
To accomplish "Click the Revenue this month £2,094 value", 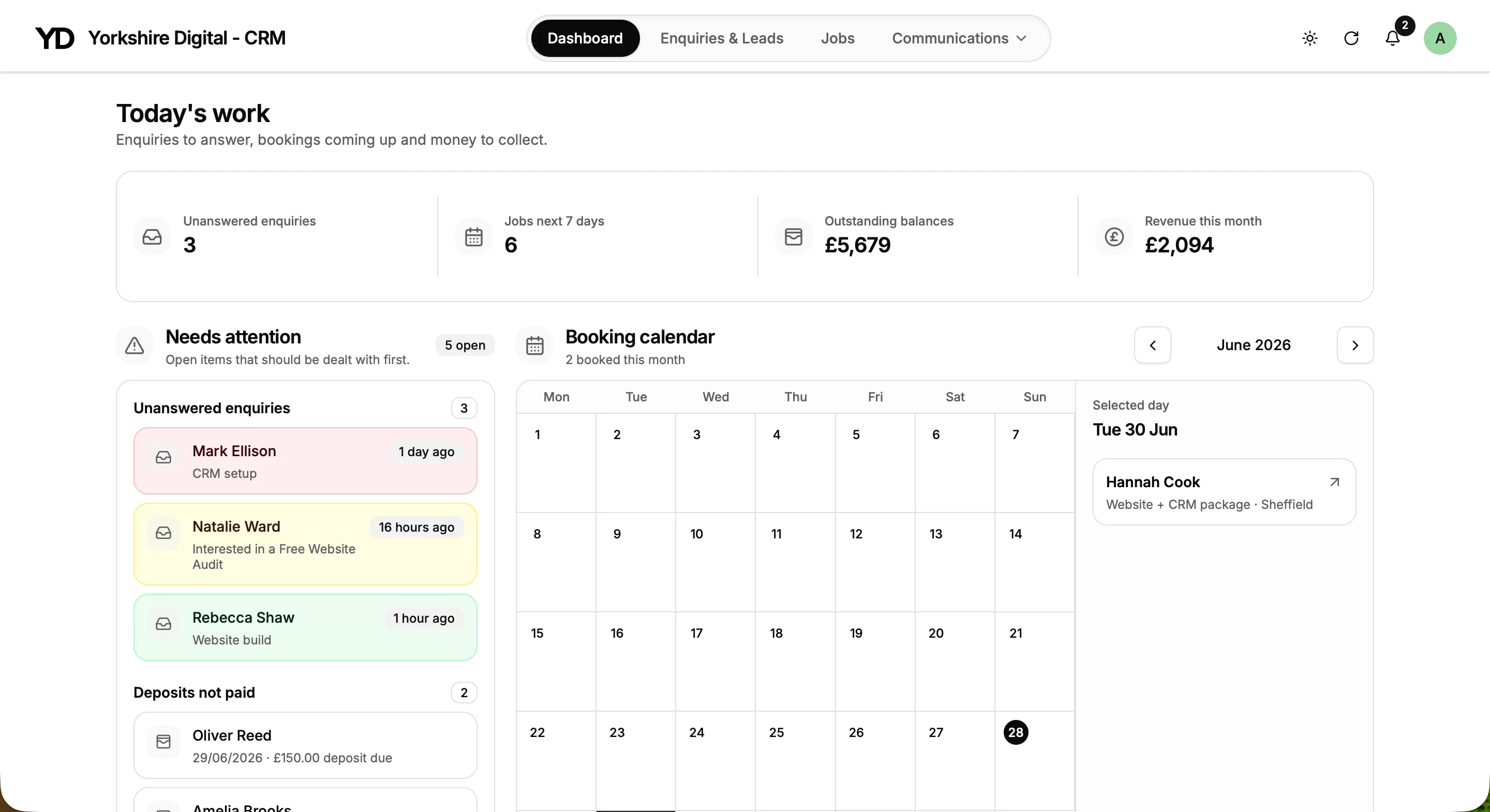I will (x=1179, y=245).
